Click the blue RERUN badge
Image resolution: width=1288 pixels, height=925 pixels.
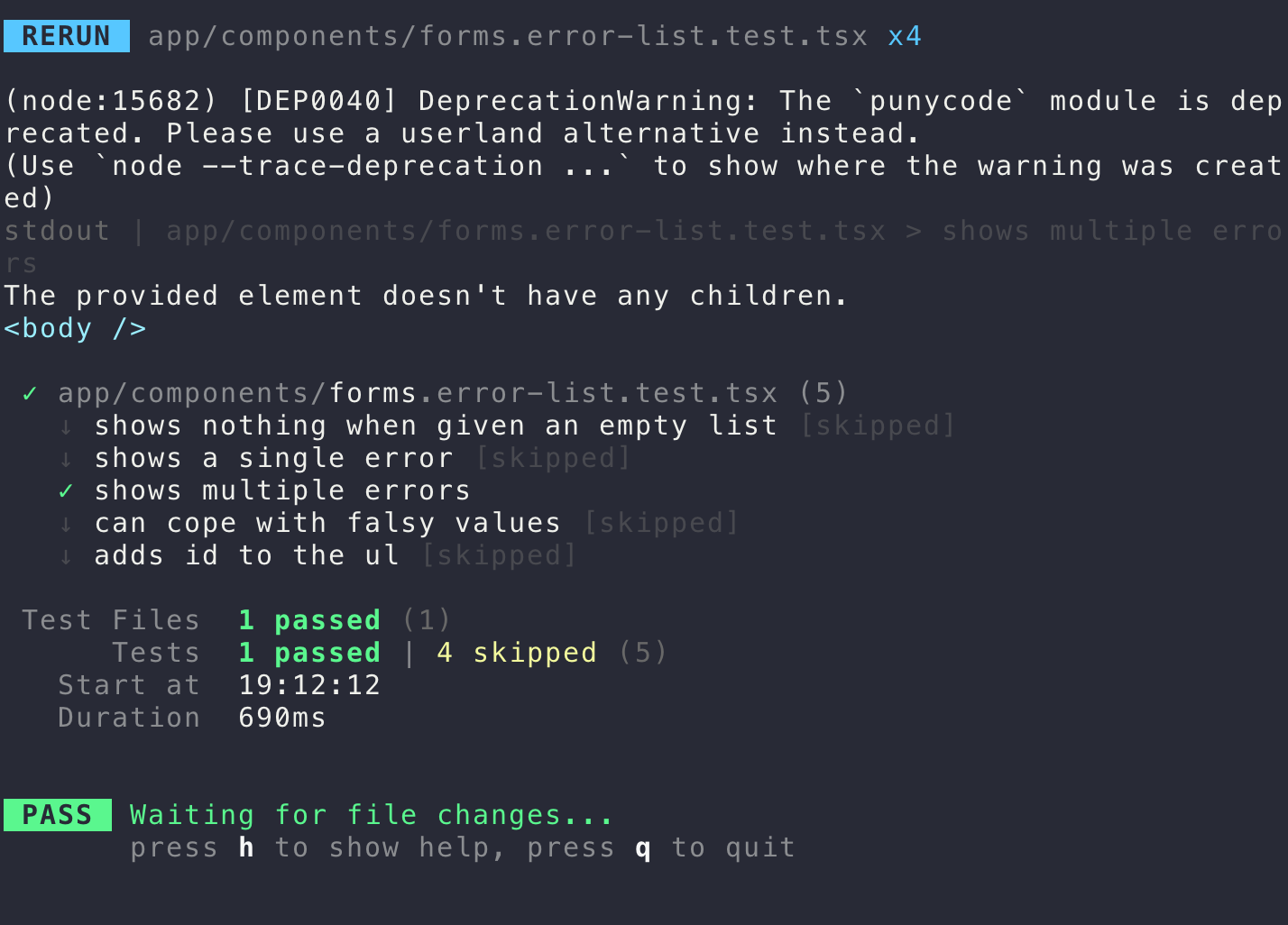pos(66,36)
